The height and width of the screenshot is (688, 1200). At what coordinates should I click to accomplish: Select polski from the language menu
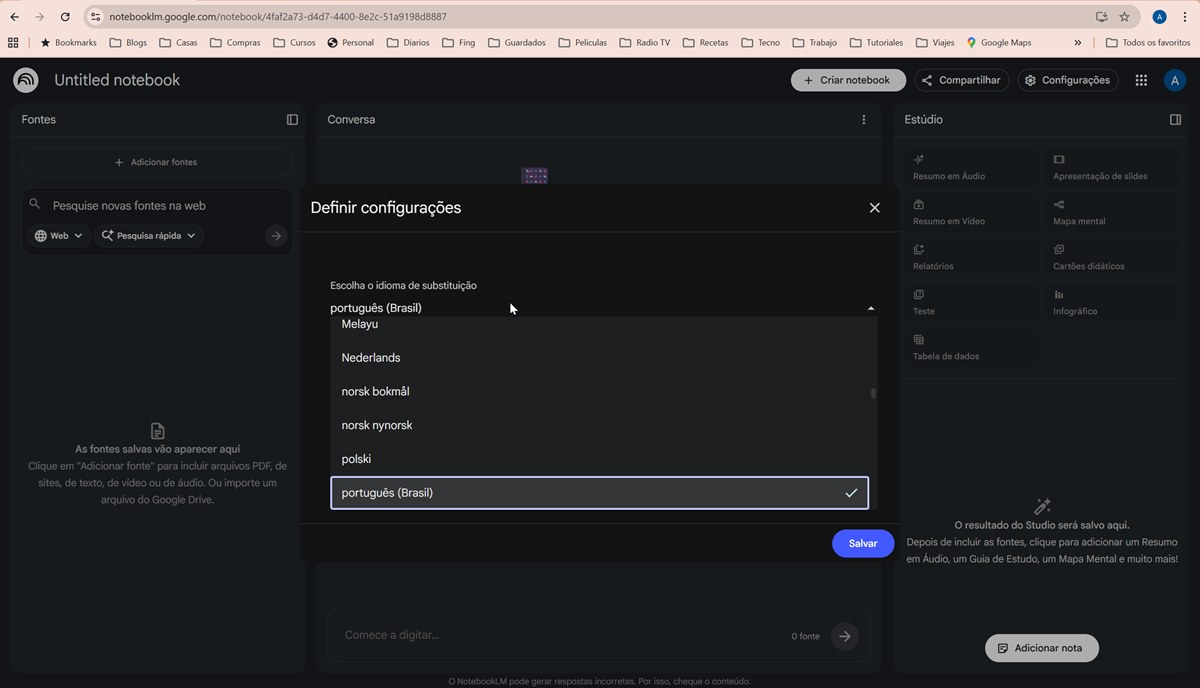pyautogui.click(x=356, y=459)
